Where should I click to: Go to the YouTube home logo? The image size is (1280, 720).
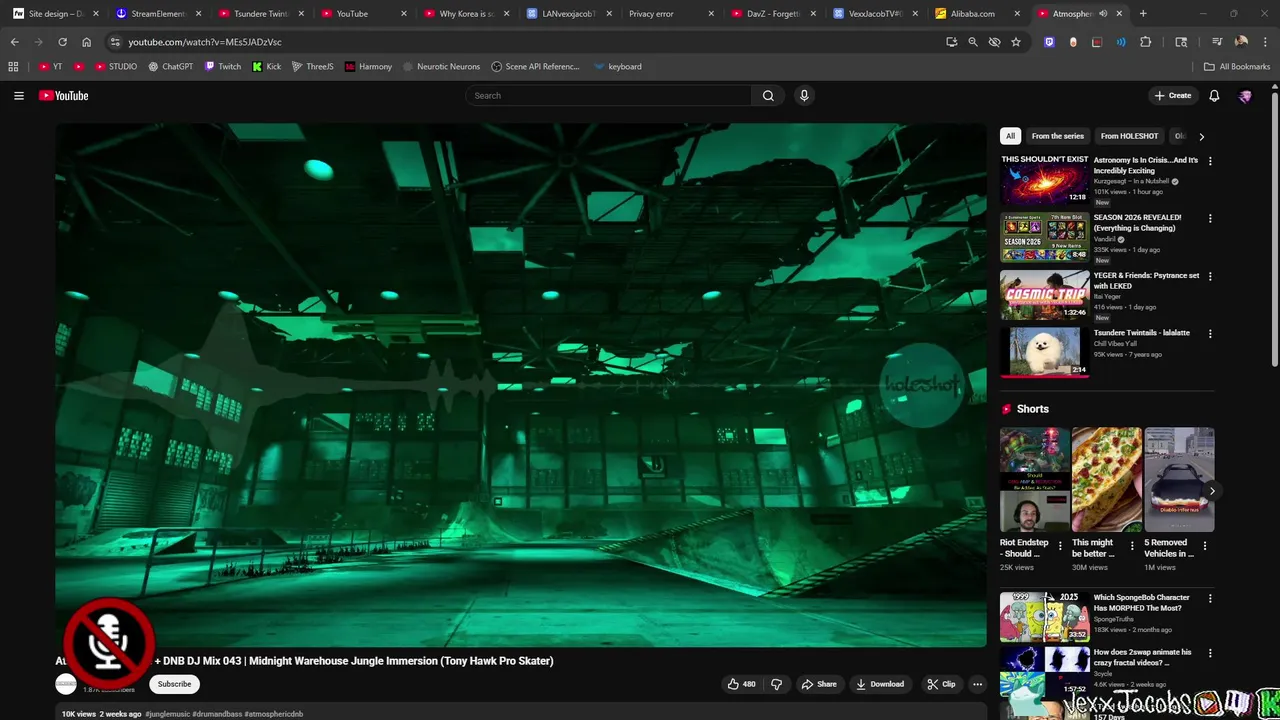[64, 96]
